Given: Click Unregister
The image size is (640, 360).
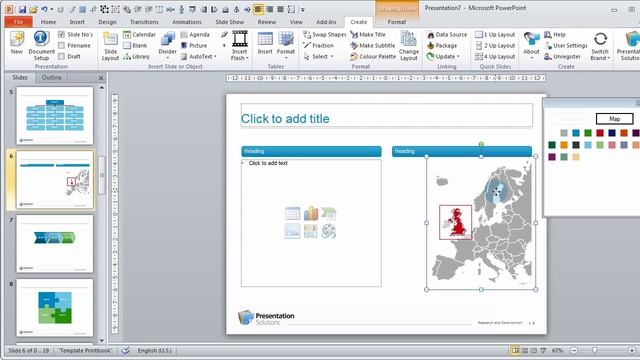Looking at the screenshot, I should coord(562,57).
